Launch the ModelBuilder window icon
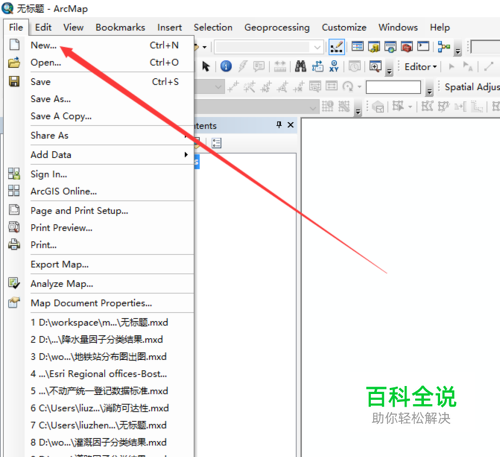500x457 pixels. coord(444,47)
